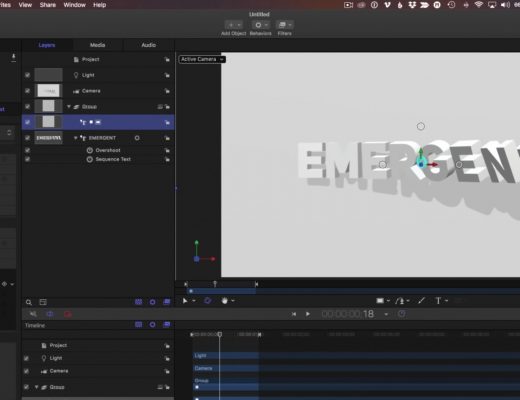Toggle visibility checkbox of the EMERGENT layer
Viewport: 520px width, 400px height.
[x=27, y=138]
